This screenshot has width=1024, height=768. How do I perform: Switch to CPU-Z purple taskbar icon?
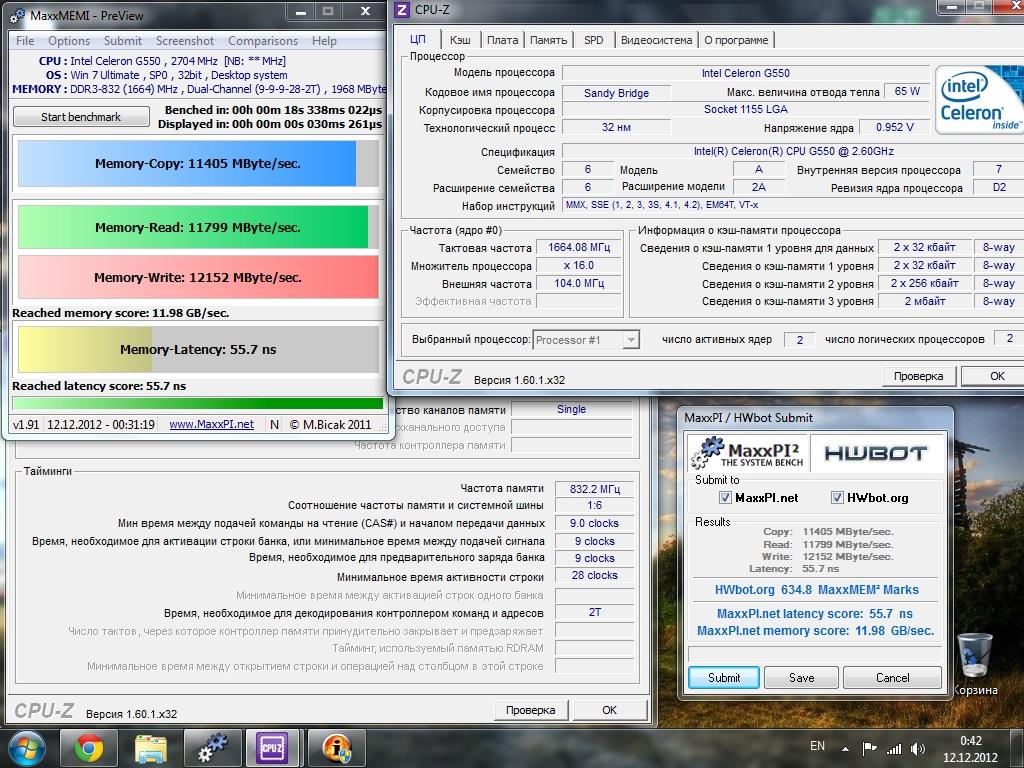[272, 748]
